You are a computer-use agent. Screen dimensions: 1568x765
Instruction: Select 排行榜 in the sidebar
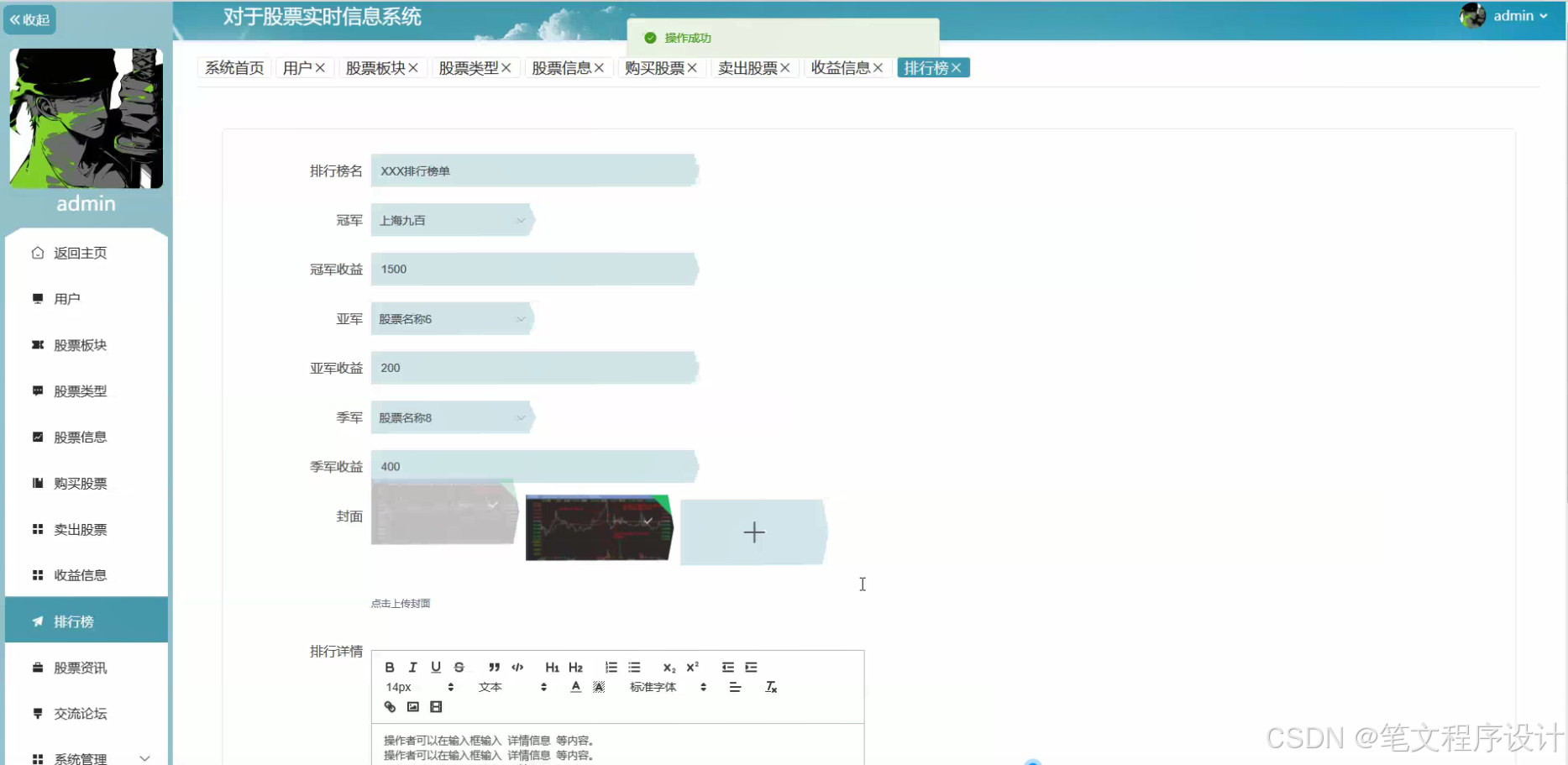pyautogui.click(x=87, y=621)
